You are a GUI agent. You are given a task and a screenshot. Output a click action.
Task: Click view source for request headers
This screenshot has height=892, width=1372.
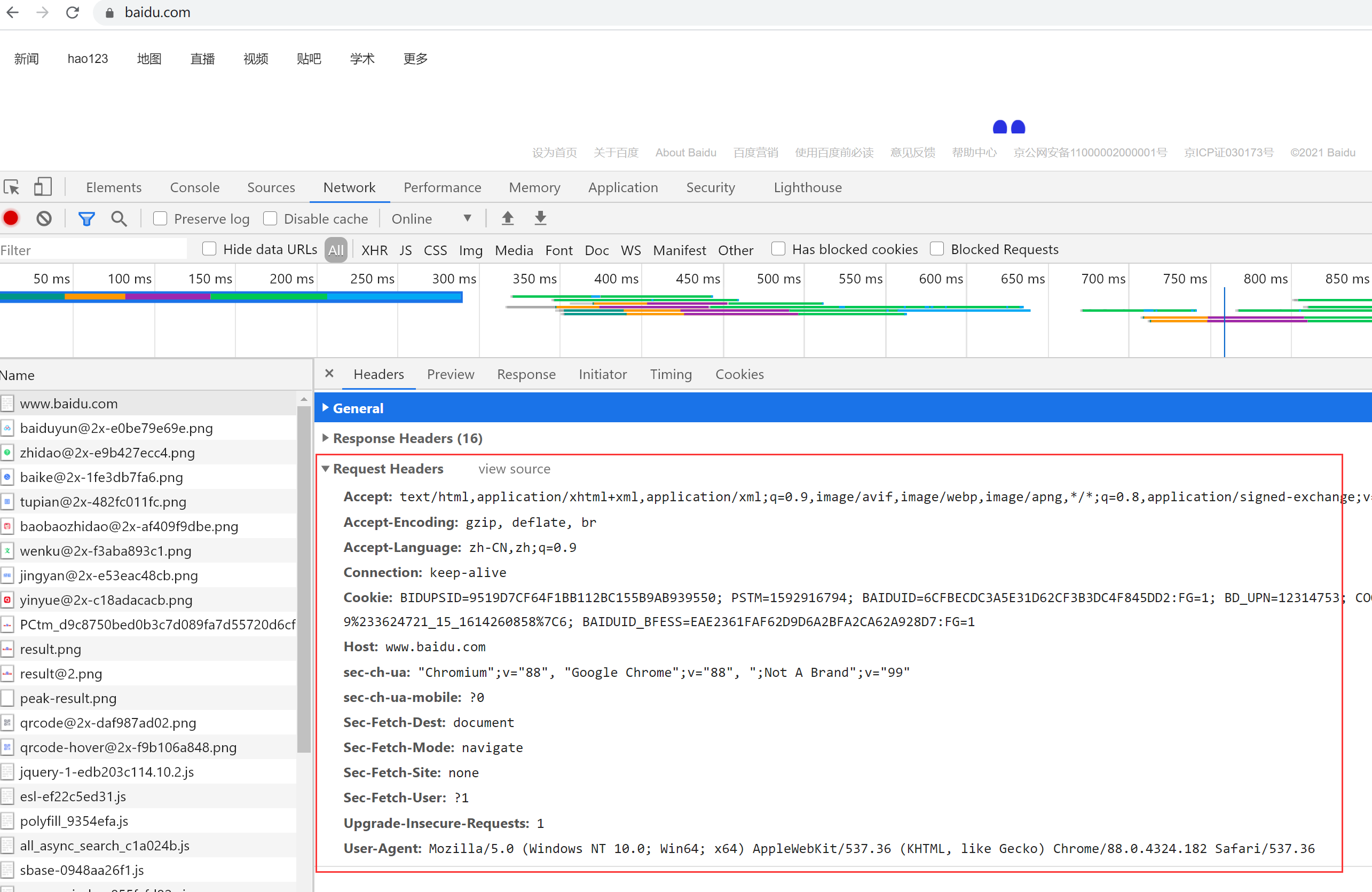tap(514, 469)
